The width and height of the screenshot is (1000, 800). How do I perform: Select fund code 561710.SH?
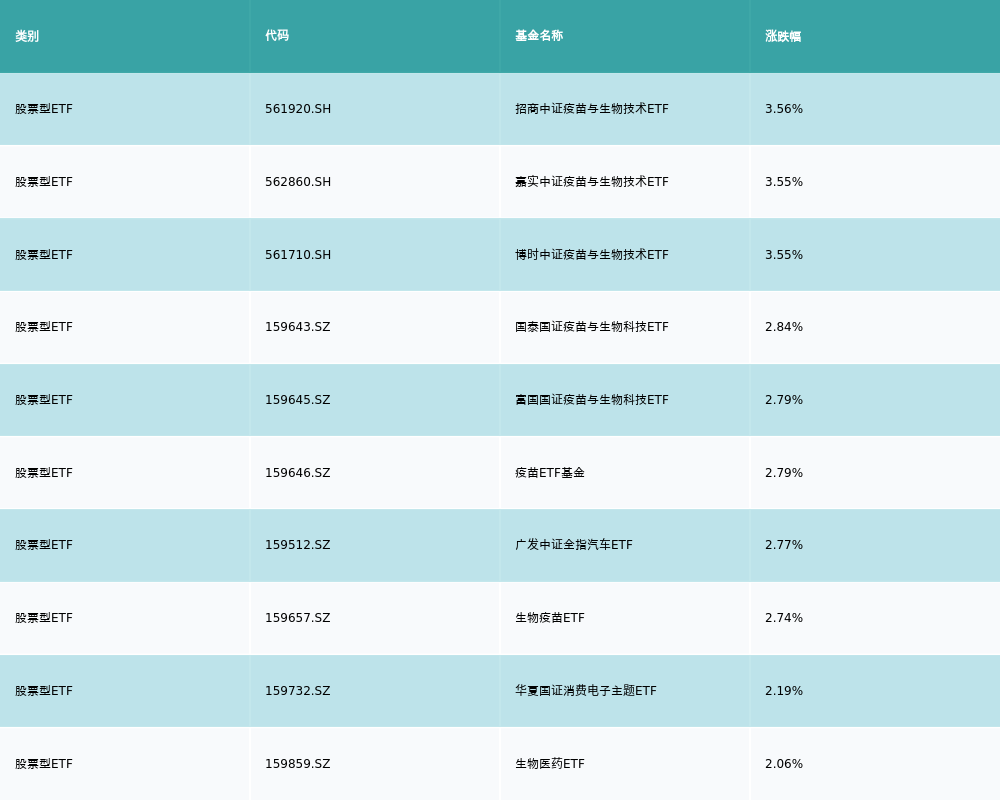(x=298, y=255)
